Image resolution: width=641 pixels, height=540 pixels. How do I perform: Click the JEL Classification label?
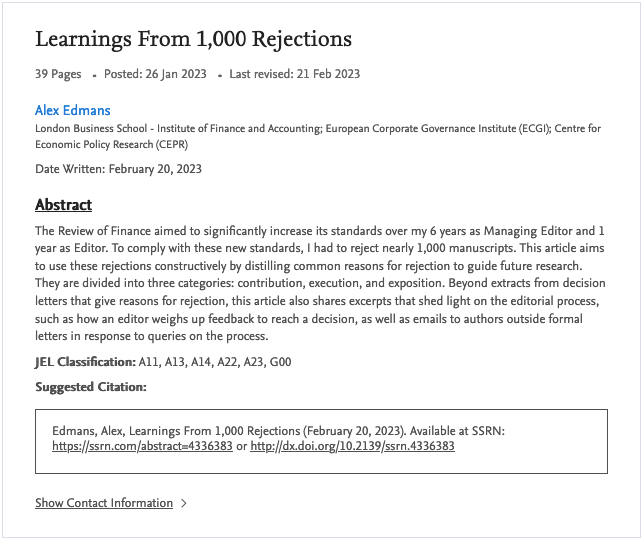click(x=85, y=361)
